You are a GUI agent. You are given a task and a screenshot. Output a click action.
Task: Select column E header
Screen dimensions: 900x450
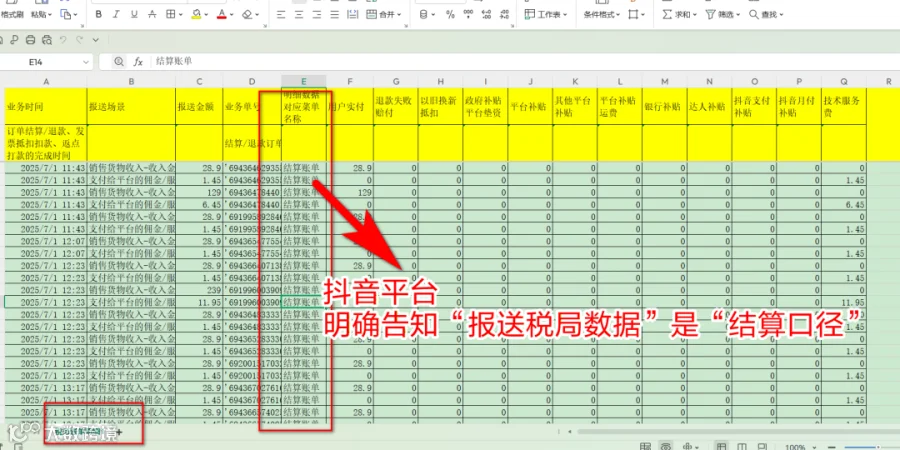point(304,82)
